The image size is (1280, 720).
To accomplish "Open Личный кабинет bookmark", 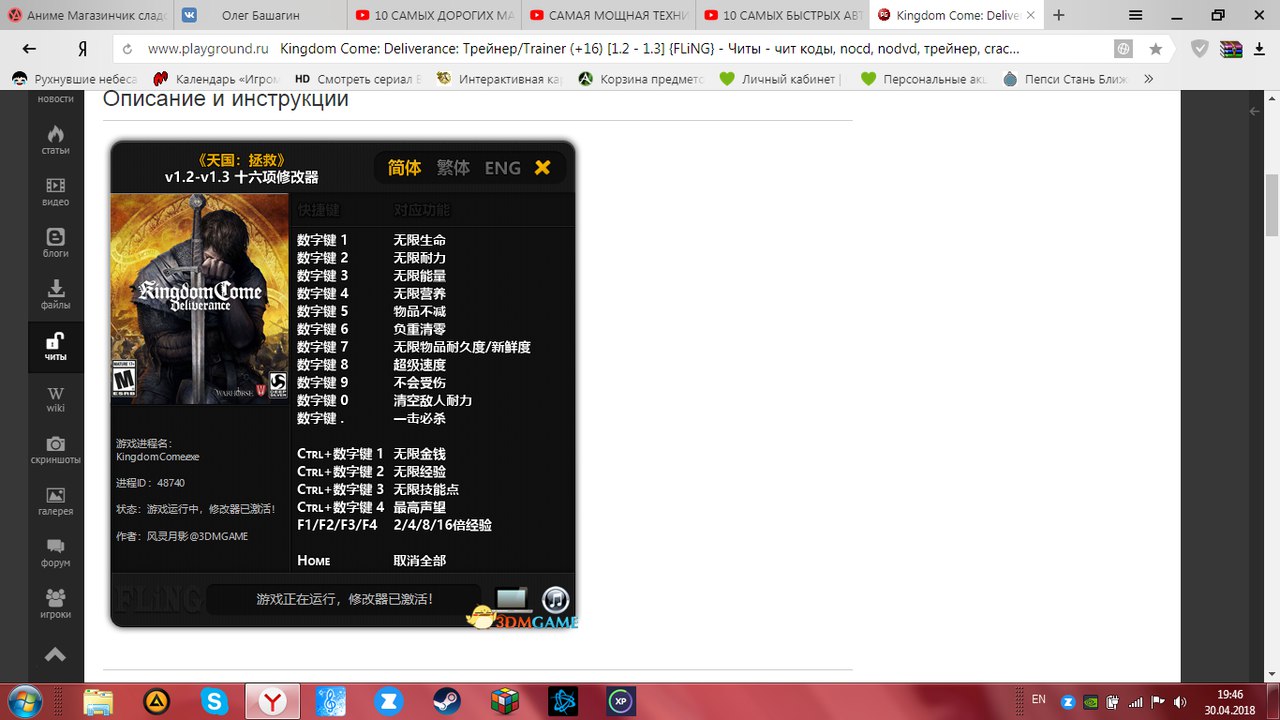I will pyautogui.click(x=781, y=79).
